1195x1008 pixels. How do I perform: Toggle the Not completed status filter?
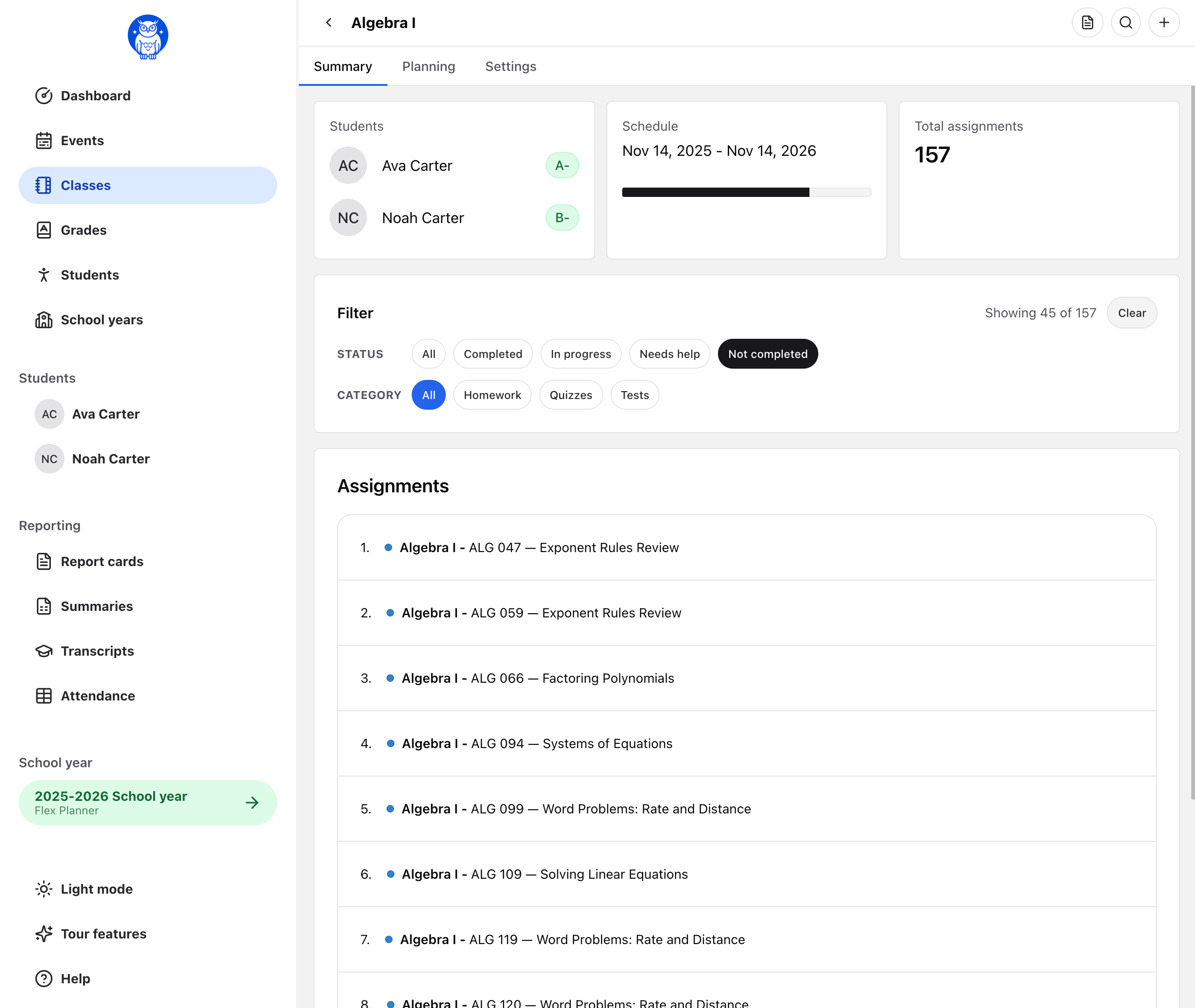pos(767,354)
